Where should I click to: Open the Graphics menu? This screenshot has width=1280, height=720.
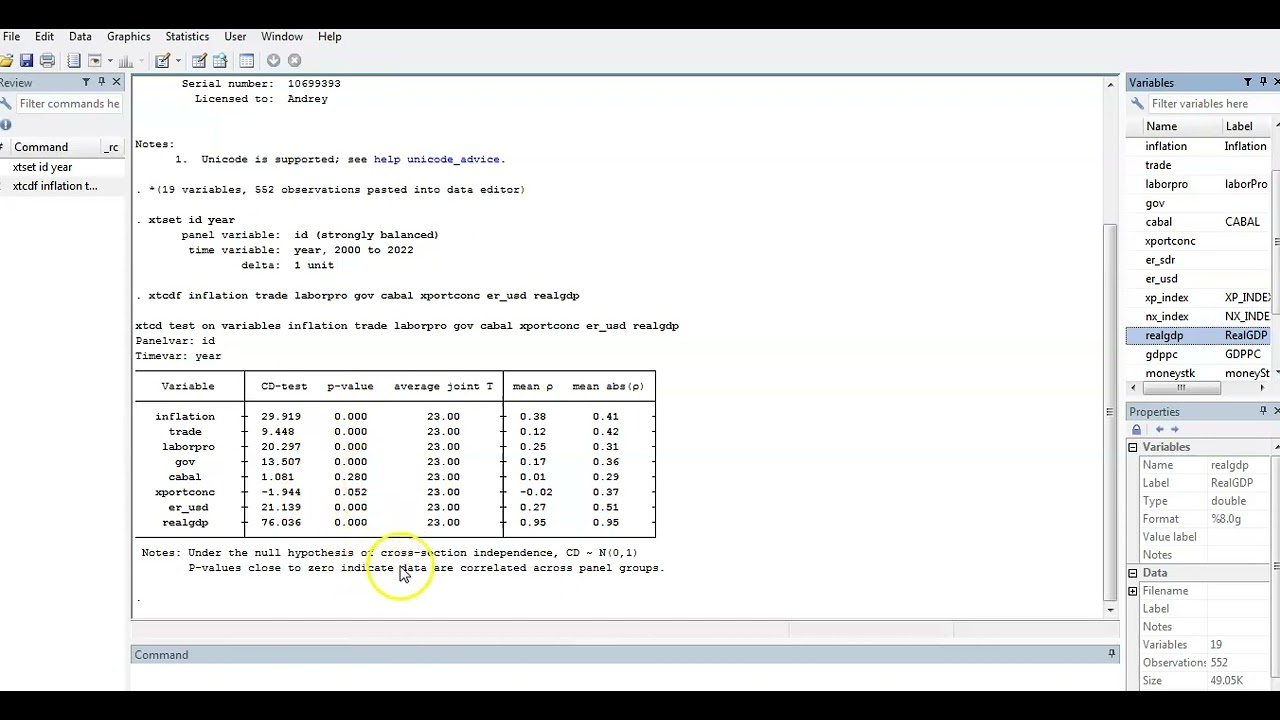(129, 36)
